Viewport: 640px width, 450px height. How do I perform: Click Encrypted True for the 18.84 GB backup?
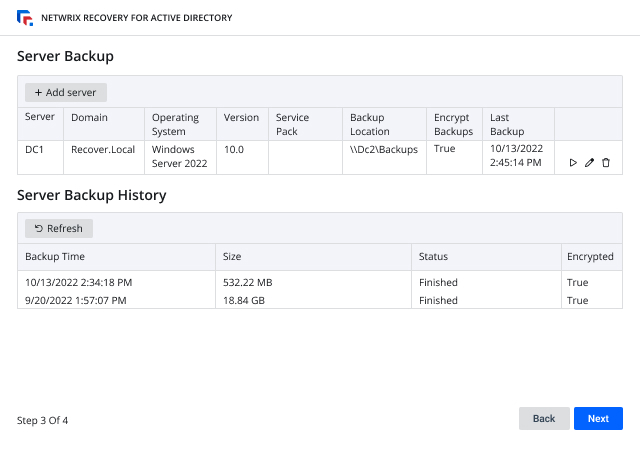tap(578, 301)
